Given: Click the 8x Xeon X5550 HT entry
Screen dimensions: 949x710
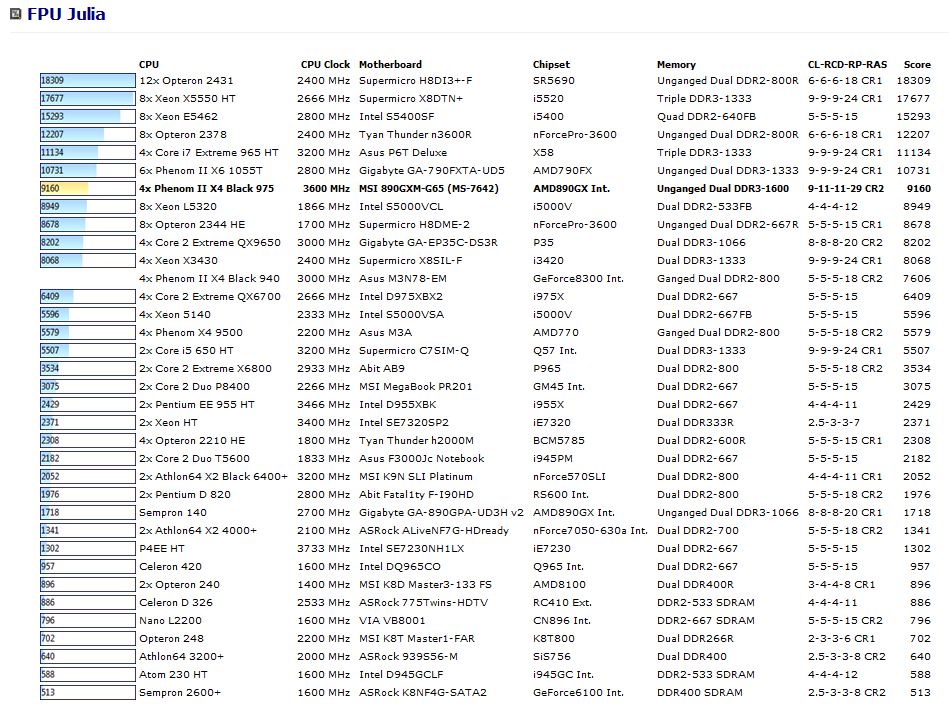Looking at the screenshot, I should pyautogui.click(x=187, y=98).
